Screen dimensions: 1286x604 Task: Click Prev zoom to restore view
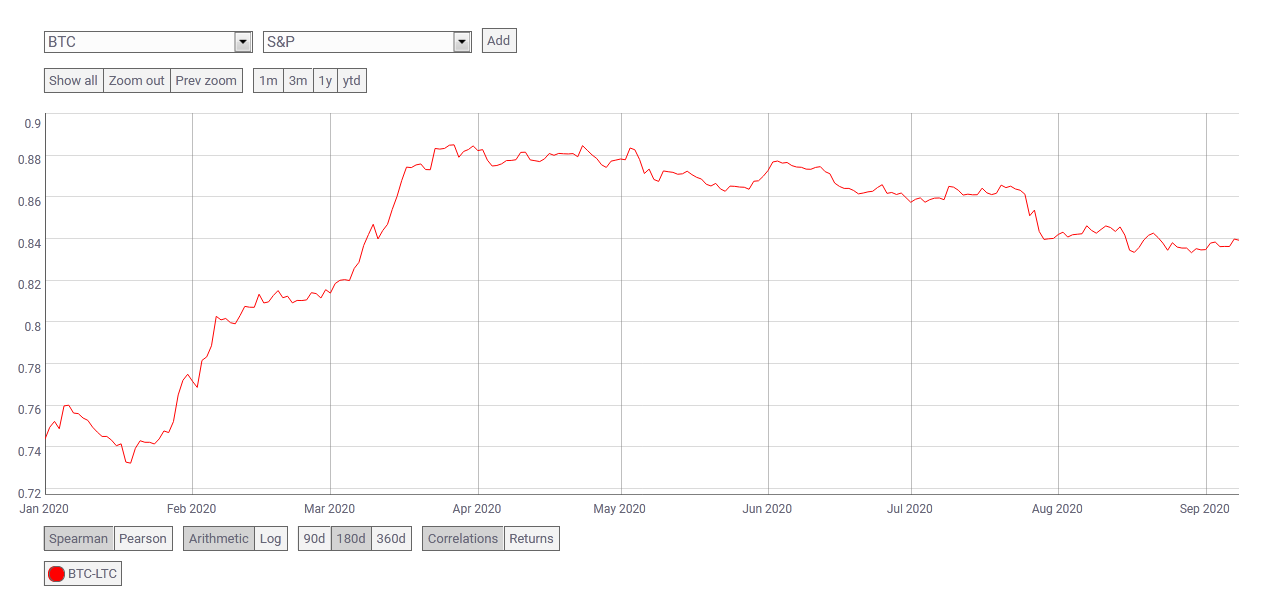[x=206, y=80]
